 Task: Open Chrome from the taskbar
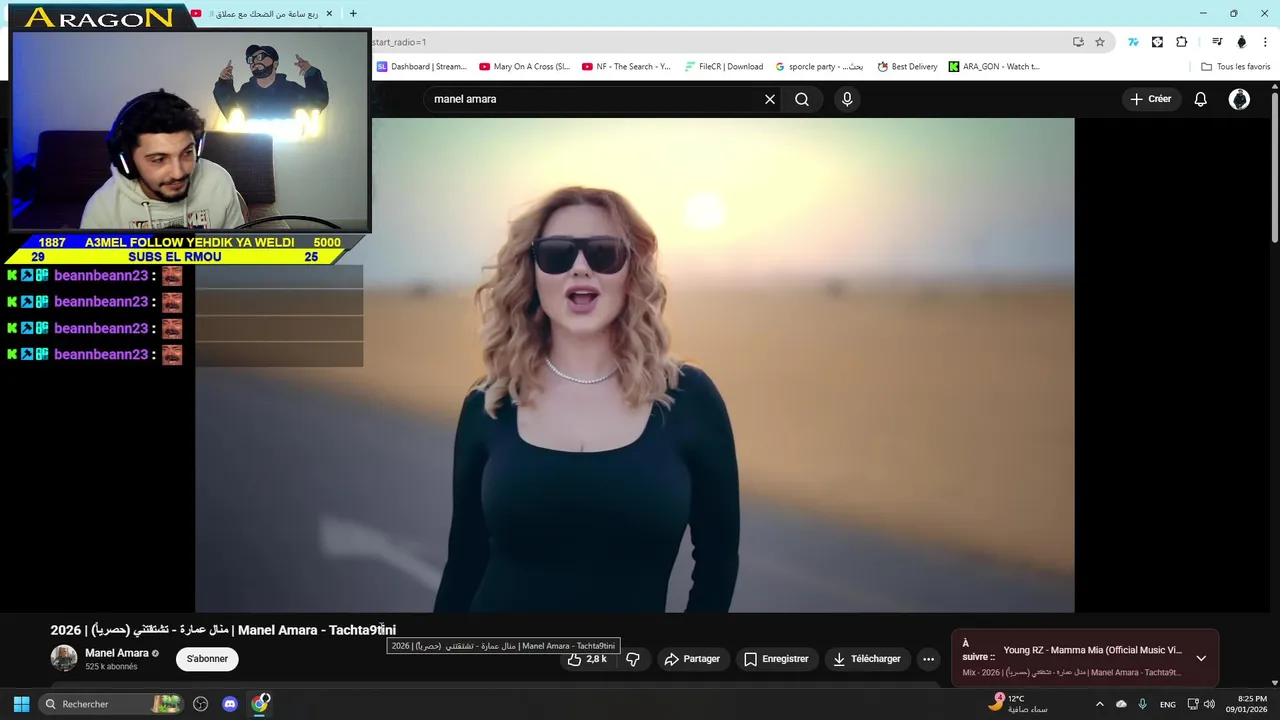click(x=260, y=704)
